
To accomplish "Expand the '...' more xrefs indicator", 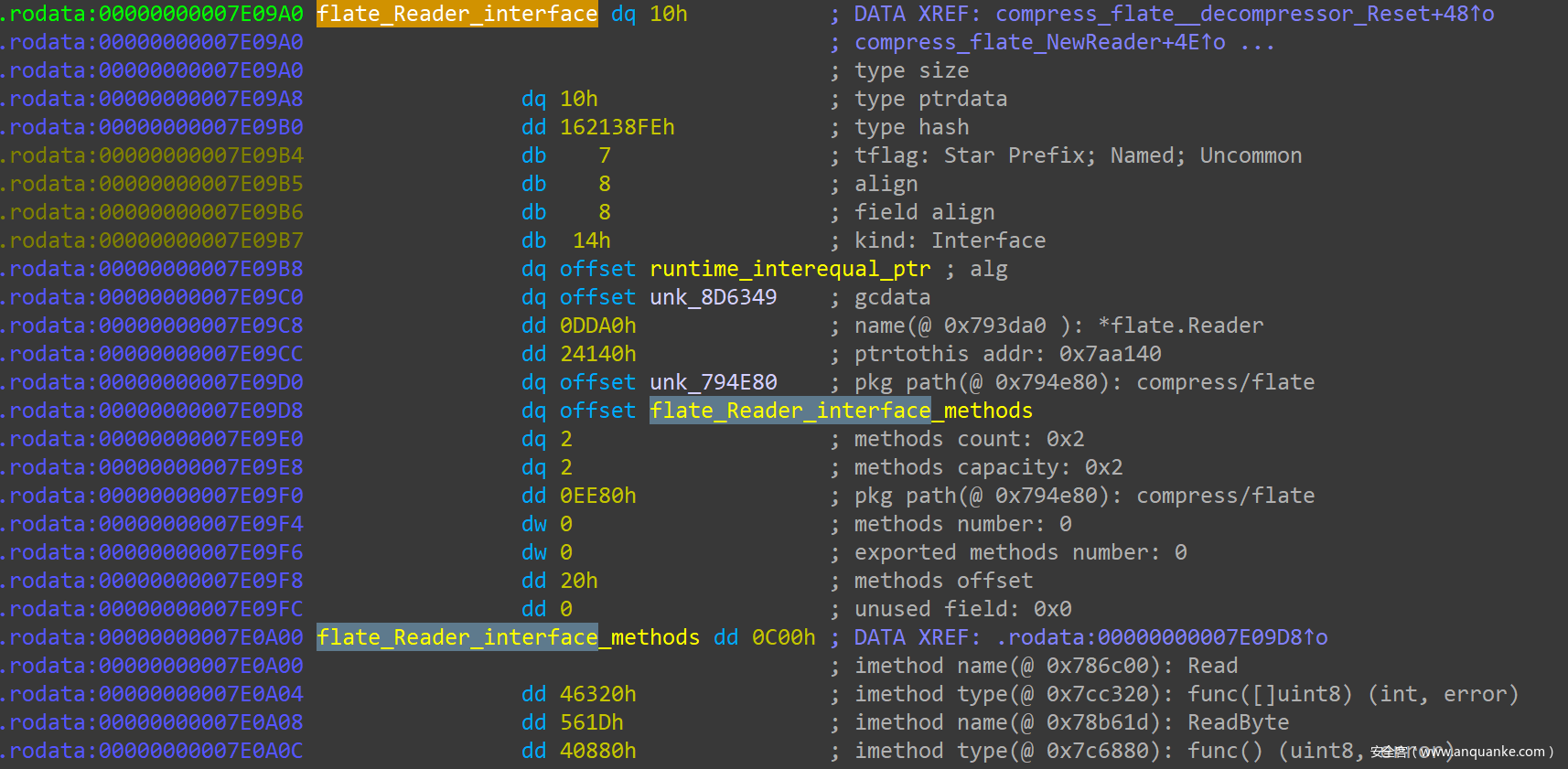I will pos(1257,42).
